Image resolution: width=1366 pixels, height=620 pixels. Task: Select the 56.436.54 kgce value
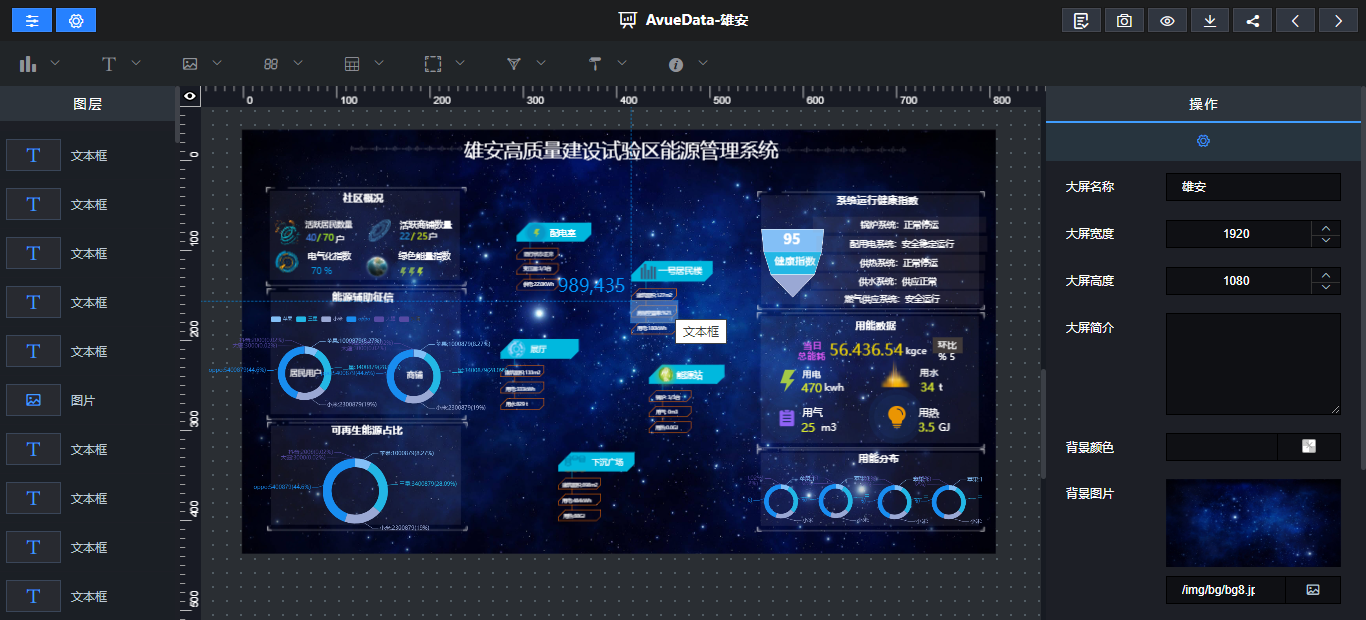877,350
